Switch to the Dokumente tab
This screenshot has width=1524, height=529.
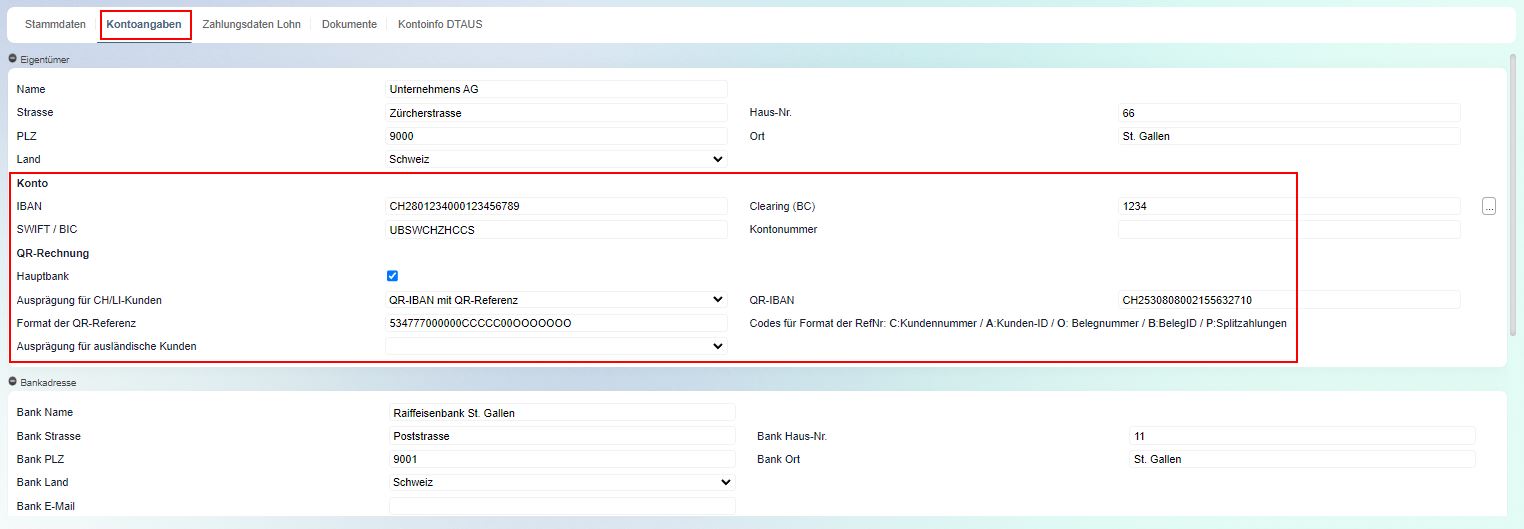tap(349, 24)
